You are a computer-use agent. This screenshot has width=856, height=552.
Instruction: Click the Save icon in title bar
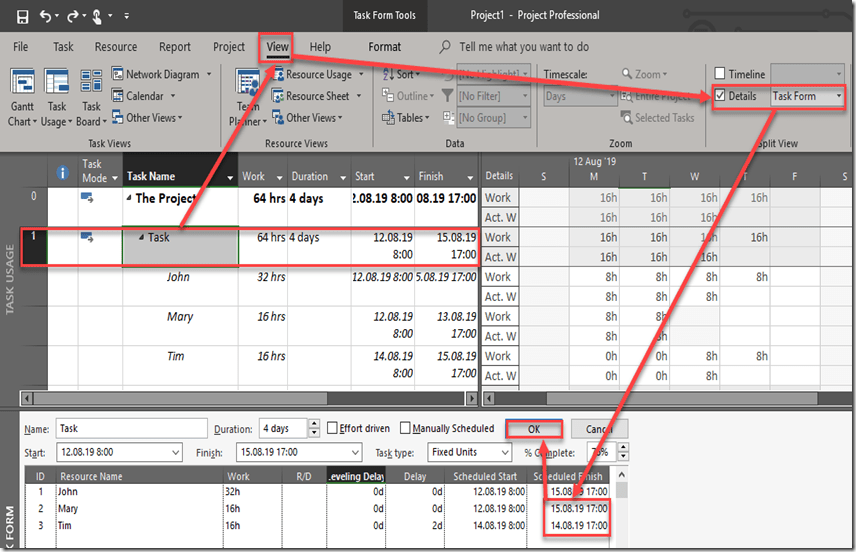22,16
